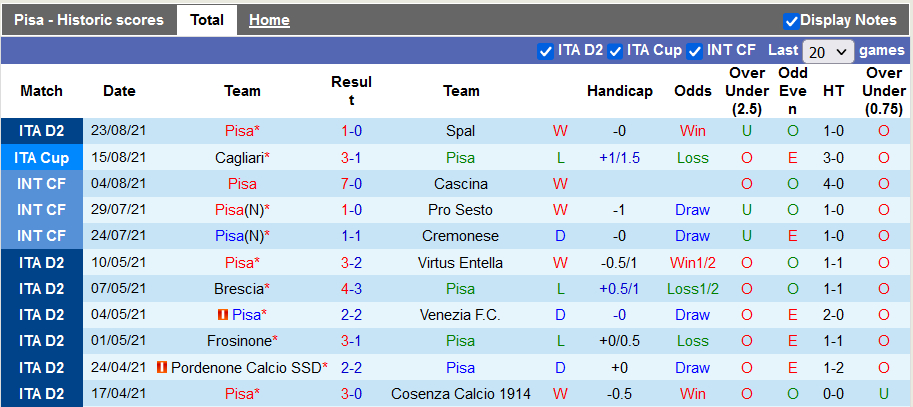Uncheck the ITA Cup filter checkbox
This screenshot has height=407, width=913.
click(615, 51)
